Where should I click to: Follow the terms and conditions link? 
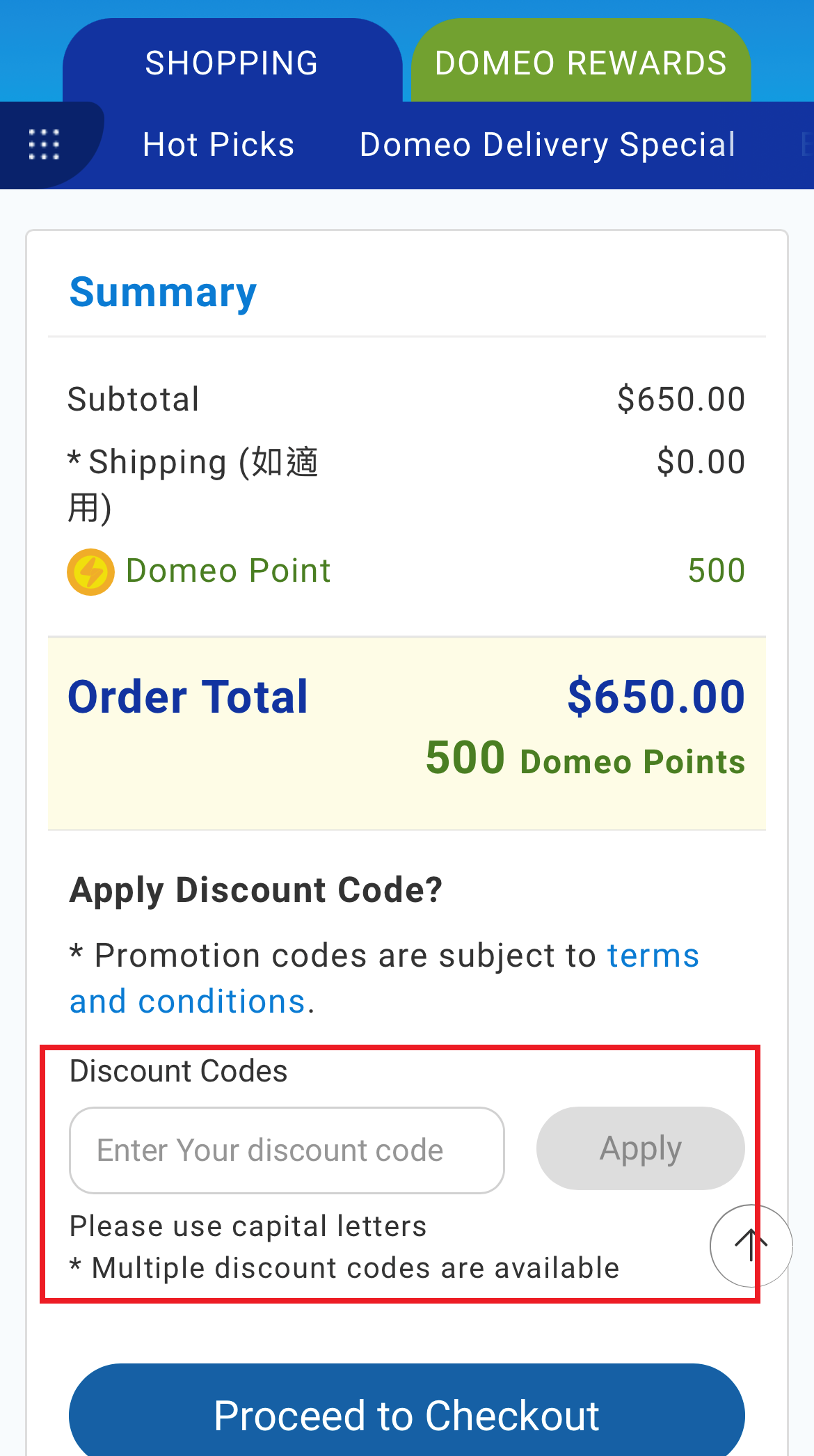click(x=384, y=979)
